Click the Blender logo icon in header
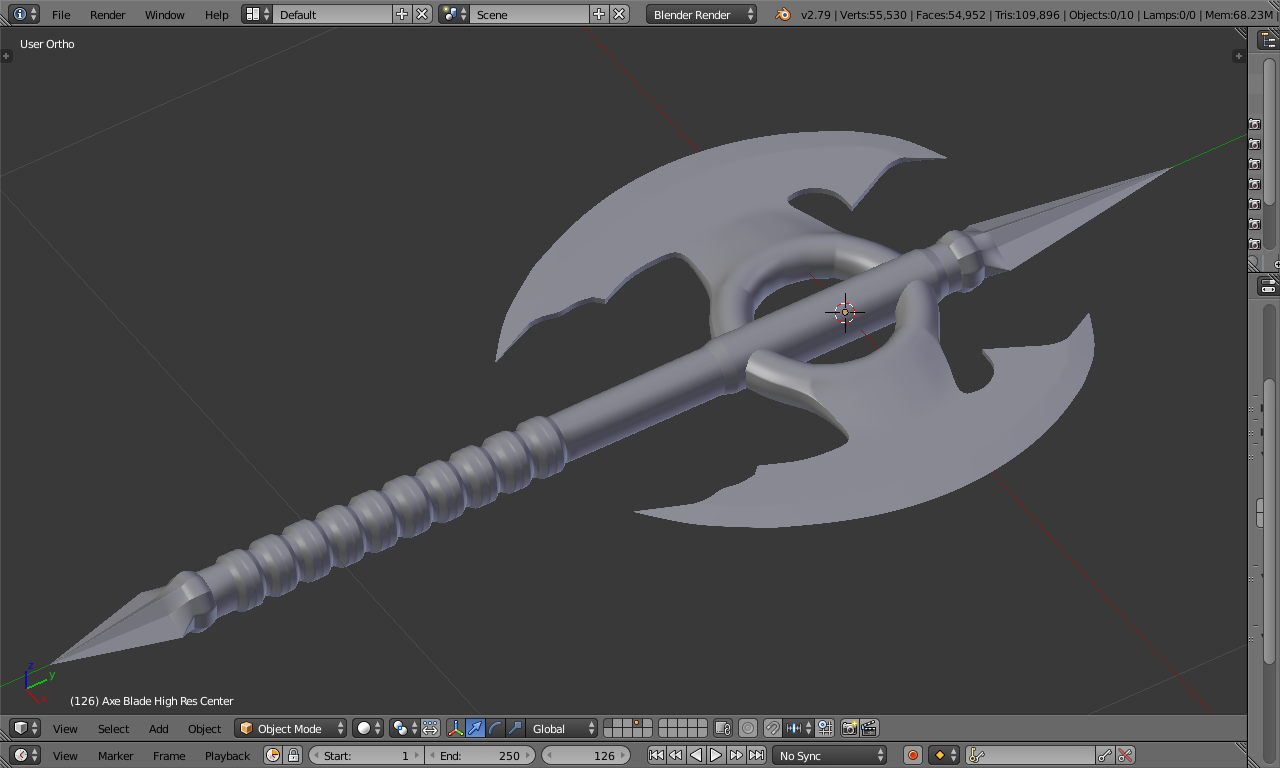Image resolution: width=1280 pixels, height=768 pixels. click(783, 14)
